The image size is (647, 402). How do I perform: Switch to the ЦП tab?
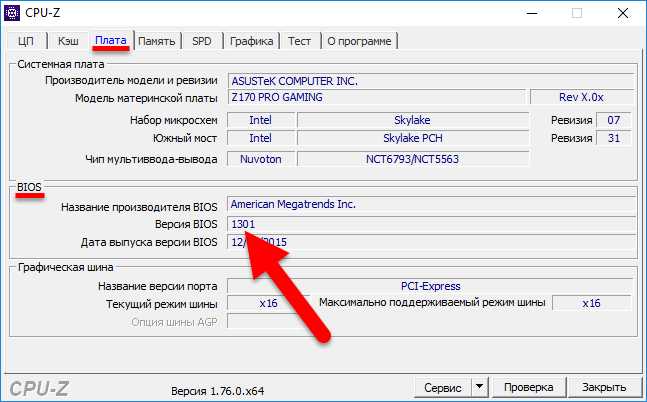[x=26, y=41]
